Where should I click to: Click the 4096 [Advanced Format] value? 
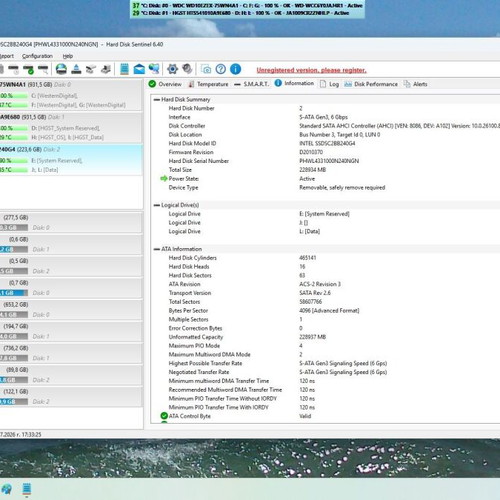pos(329,311)
